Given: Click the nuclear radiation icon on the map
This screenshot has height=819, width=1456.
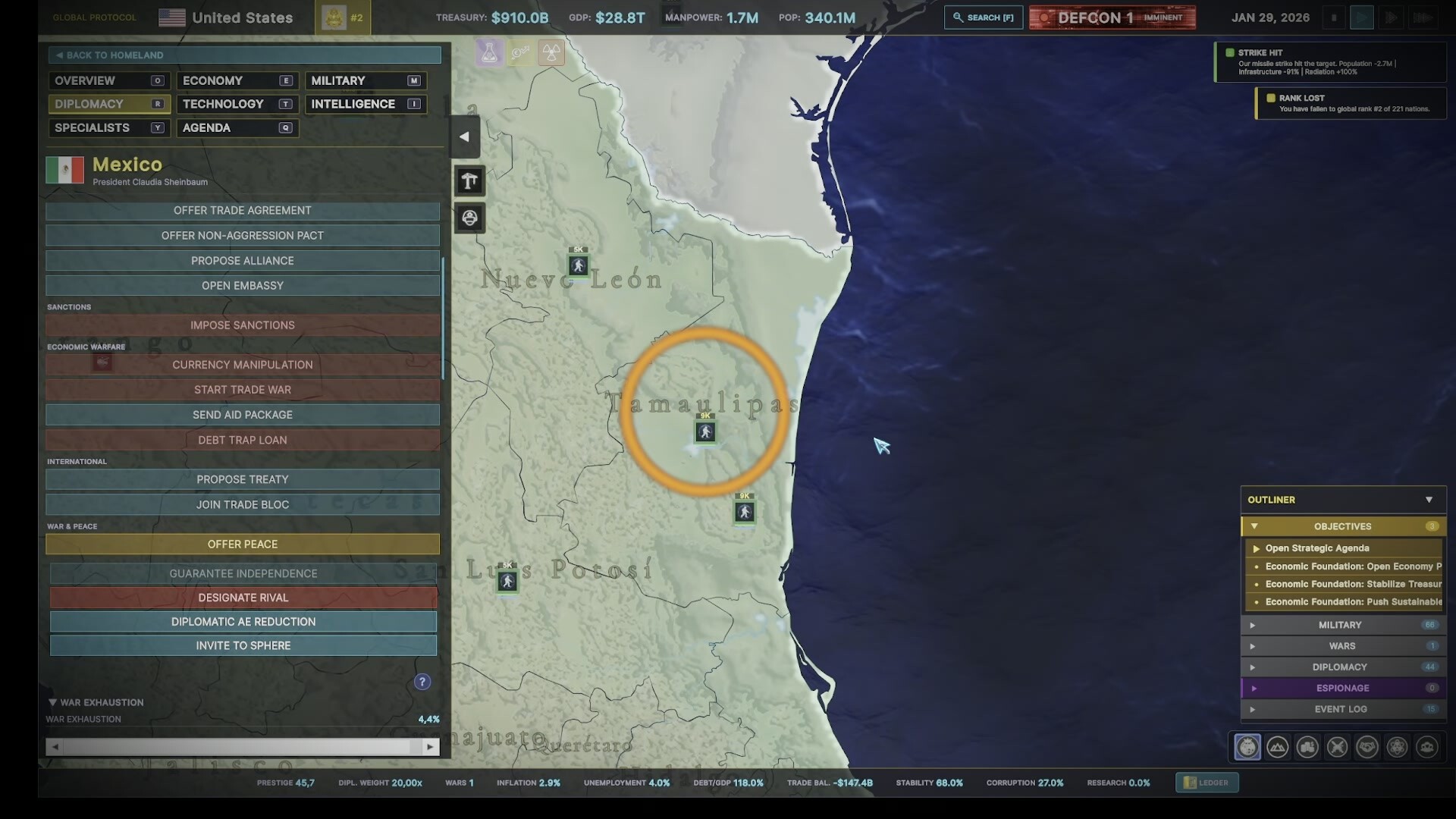Looking at the screenshot, I should (x=551, y=52).
